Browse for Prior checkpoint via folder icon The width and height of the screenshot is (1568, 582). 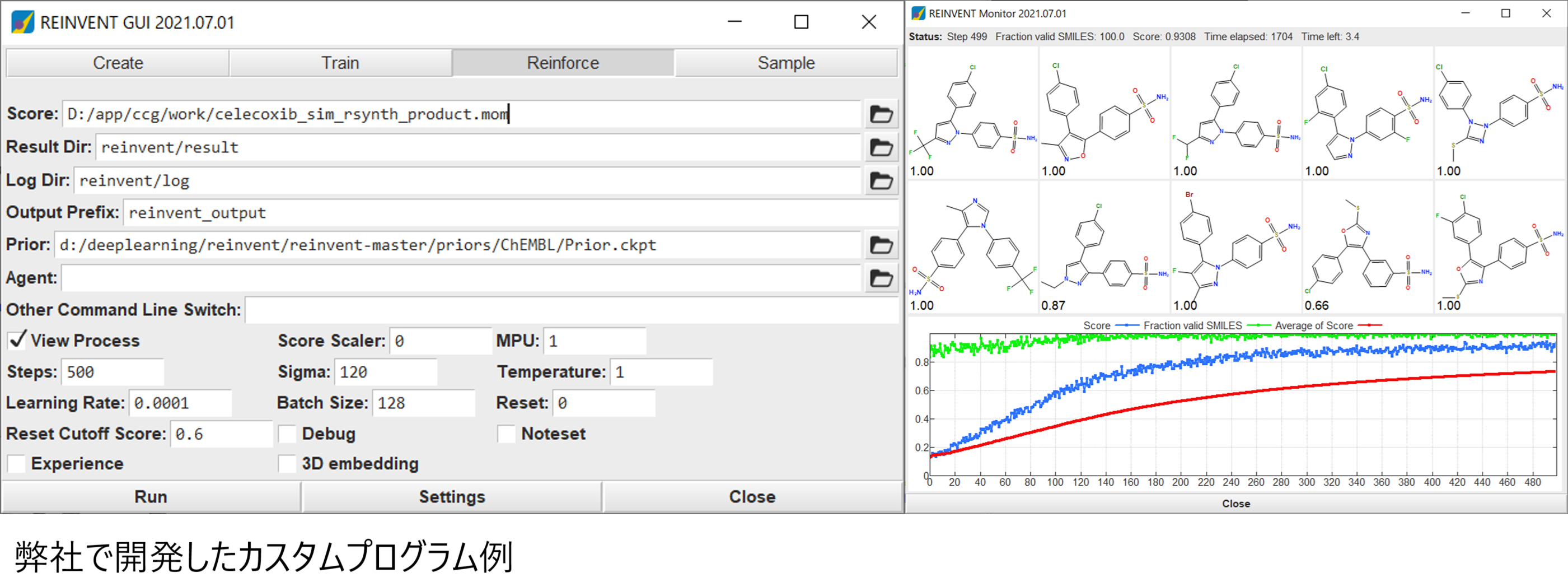(881, 245)
